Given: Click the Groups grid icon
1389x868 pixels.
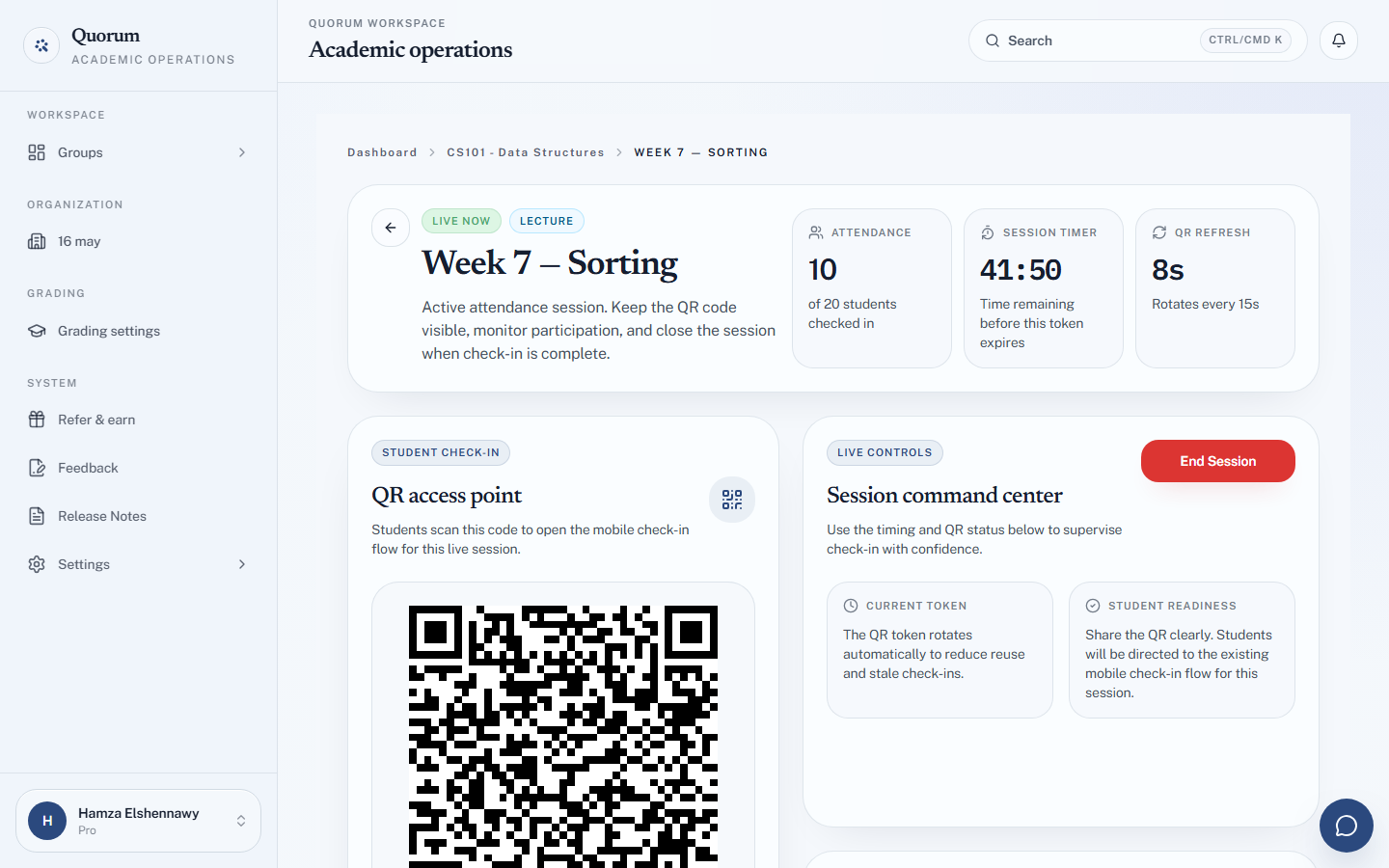Looking at the screenshot, I should [37, 152].
